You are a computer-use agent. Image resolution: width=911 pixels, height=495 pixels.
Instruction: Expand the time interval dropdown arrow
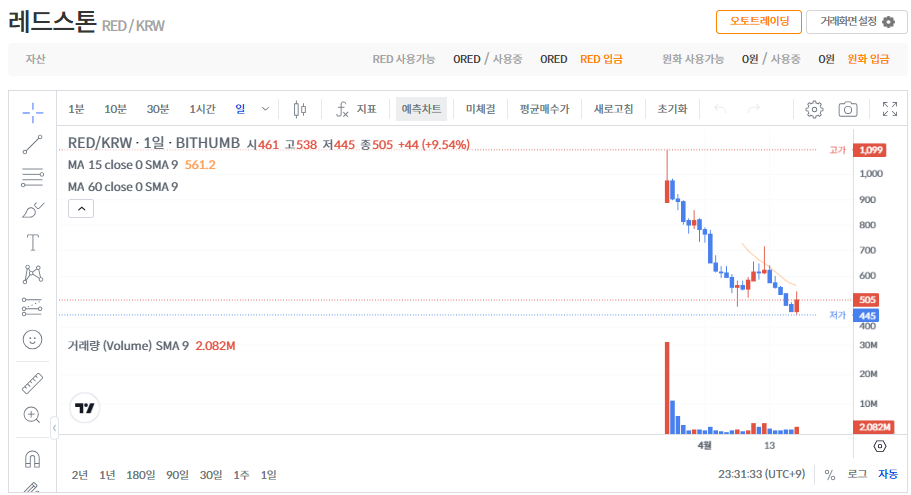[265, 109]
